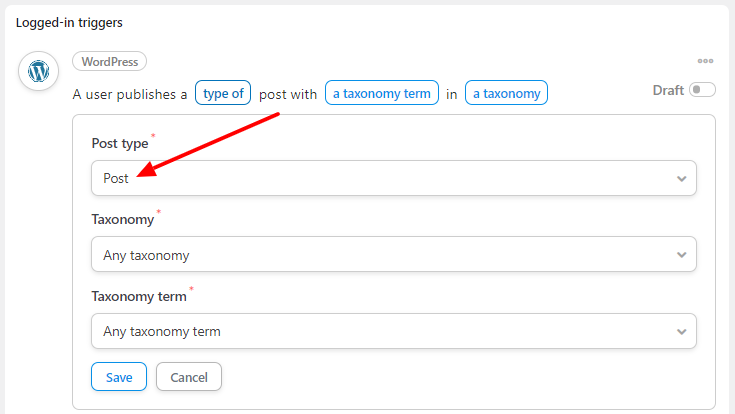Image resolution: width=735 pixels, height=414 pixels.
Task: Open the Any taxonomy dropdown
Action: pyautogui.click(x=394, y=255)
